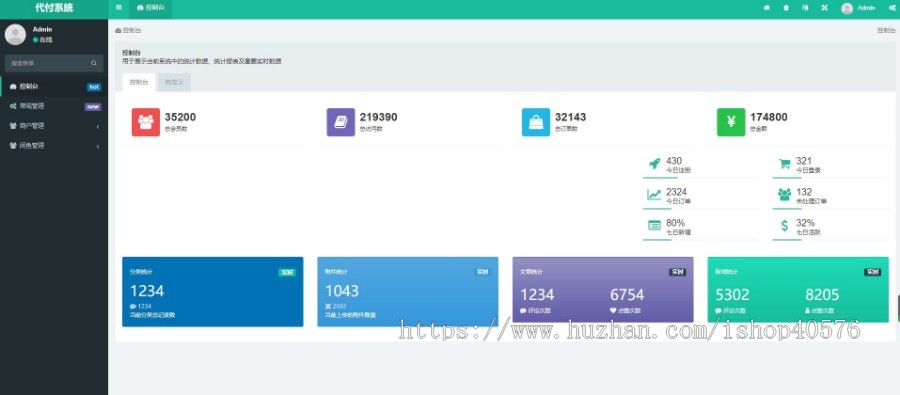Open the home icon in top bar
Viewport: 900px width, 395px height.
[x=766, y=7]
